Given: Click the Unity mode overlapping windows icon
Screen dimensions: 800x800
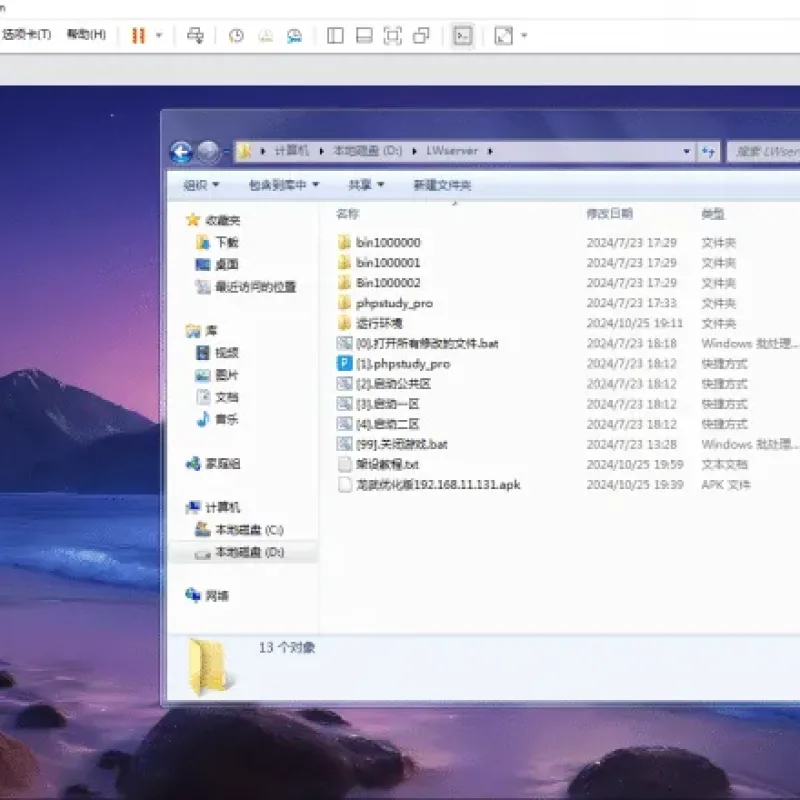Looking at the screenshot, I should (421, 36).
